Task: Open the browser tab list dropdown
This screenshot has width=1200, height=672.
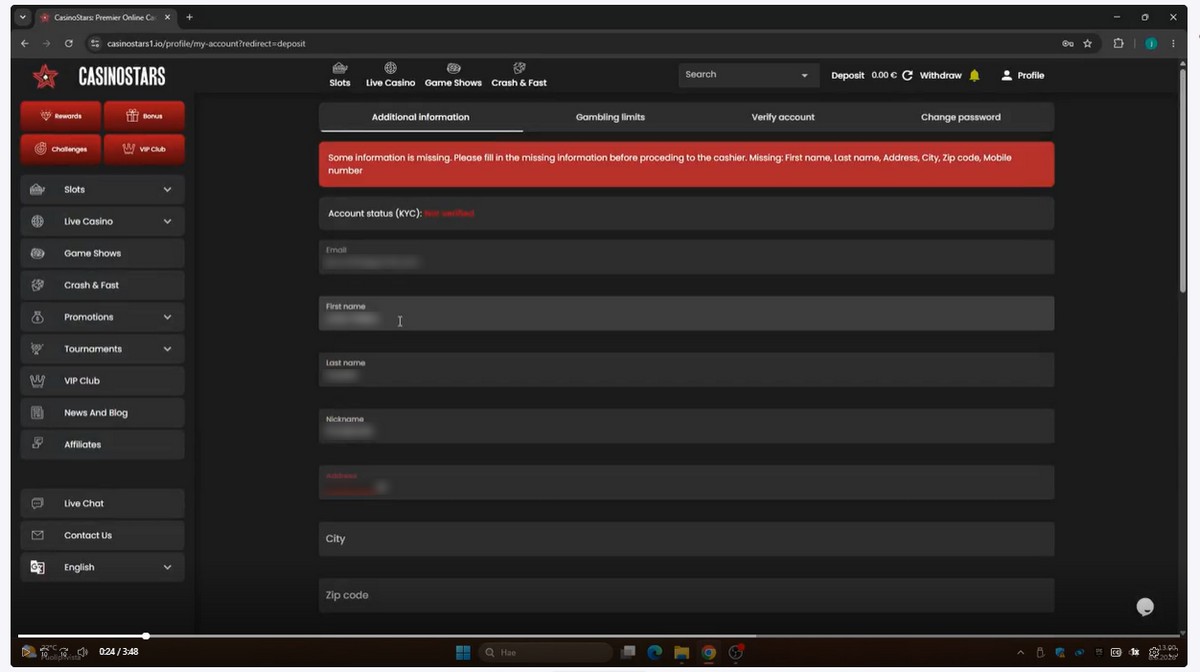Action: coord(22,17)
